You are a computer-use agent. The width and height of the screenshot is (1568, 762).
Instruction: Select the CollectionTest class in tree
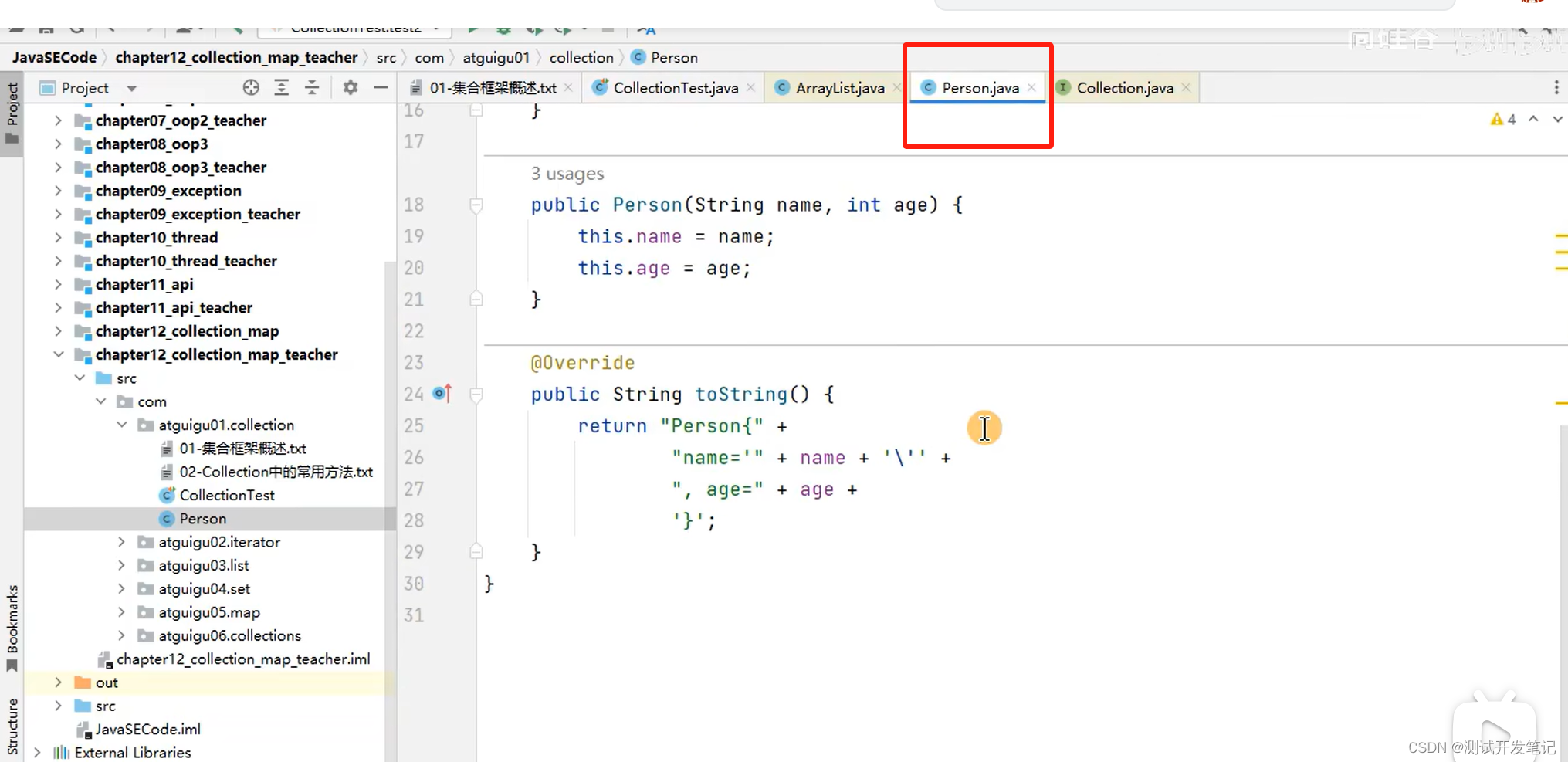(227, 495)
